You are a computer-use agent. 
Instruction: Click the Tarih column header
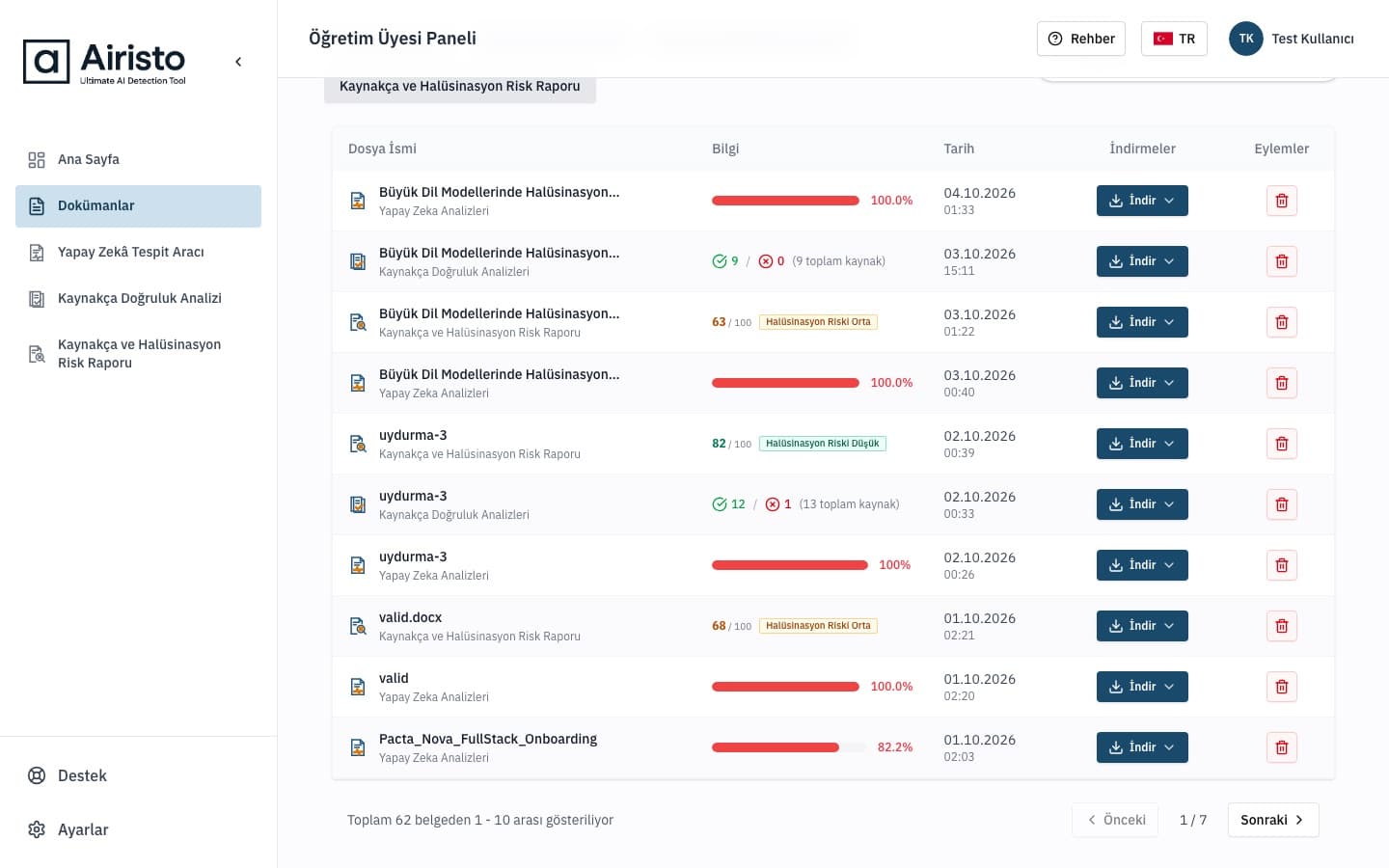pyautogui.click(x=959, y=149)
